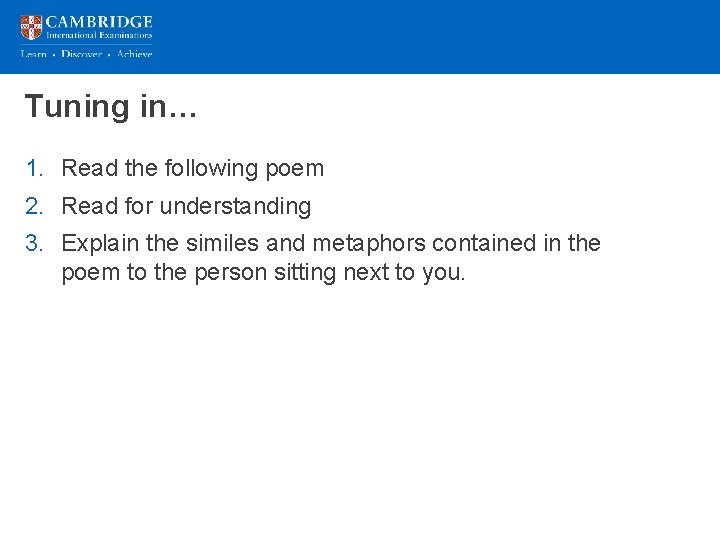Click International Examinations subtitle text
Image resolution: width=720 pixels, height=540 pixels.
(99, 35)
